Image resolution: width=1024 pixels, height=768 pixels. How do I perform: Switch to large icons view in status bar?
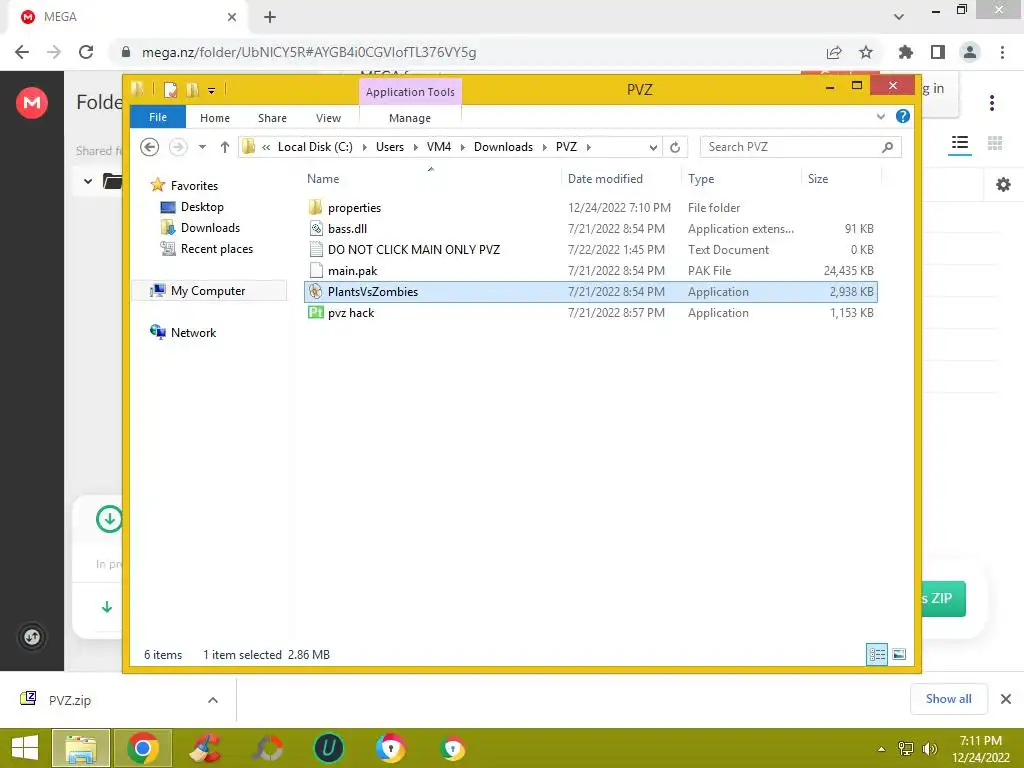coord(899,654)
